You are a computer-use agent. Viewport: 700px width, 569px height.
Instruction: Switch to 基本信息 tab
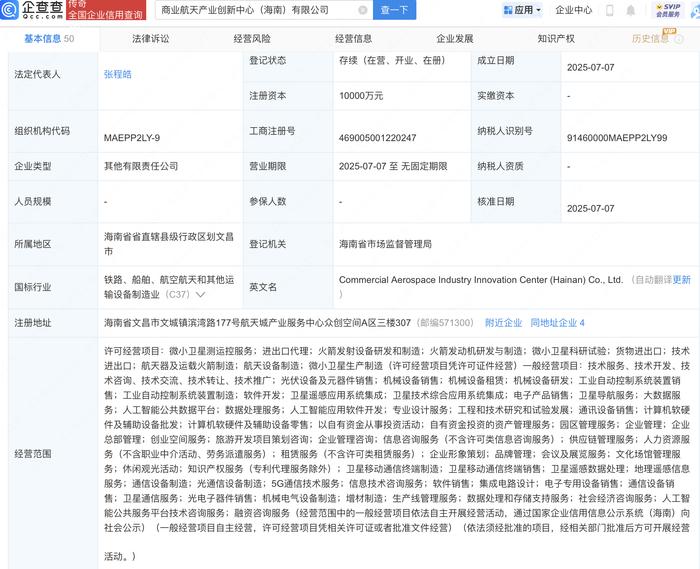pos(49,39)
